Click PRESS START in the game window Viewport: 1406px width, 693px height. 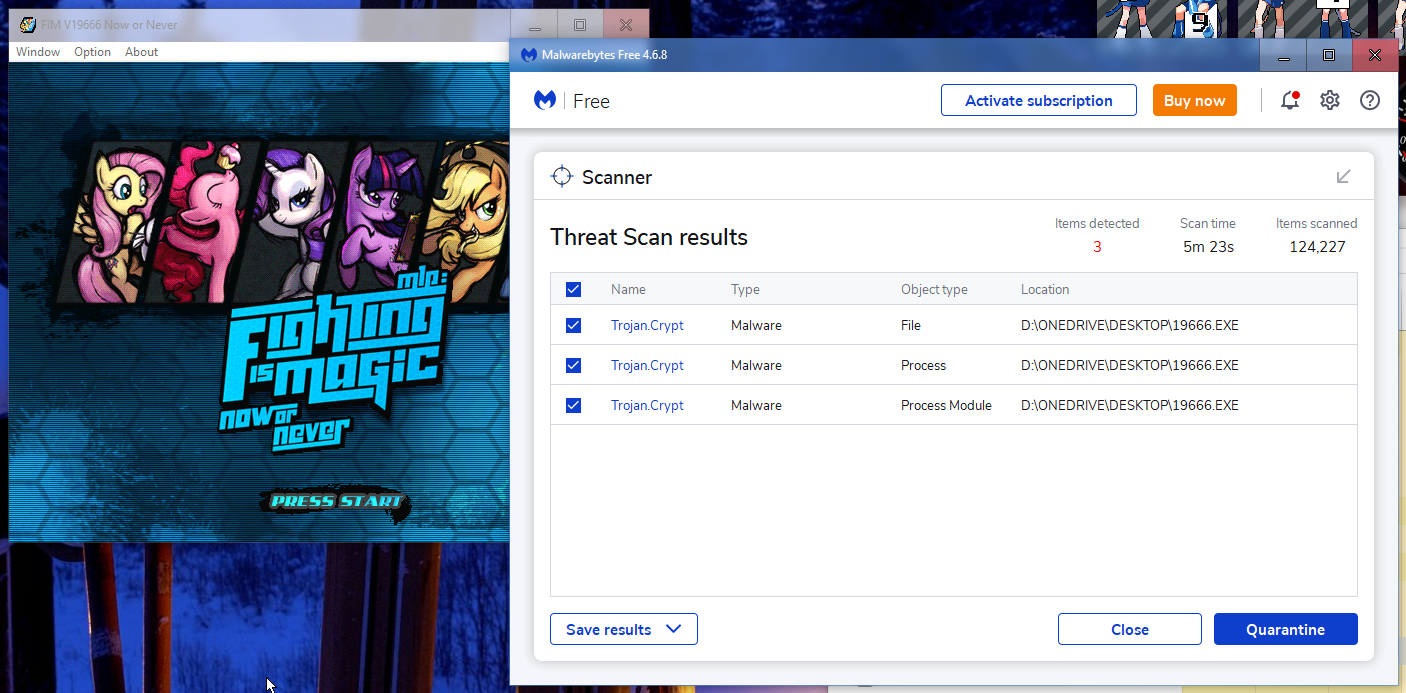[x=336, y=501]
